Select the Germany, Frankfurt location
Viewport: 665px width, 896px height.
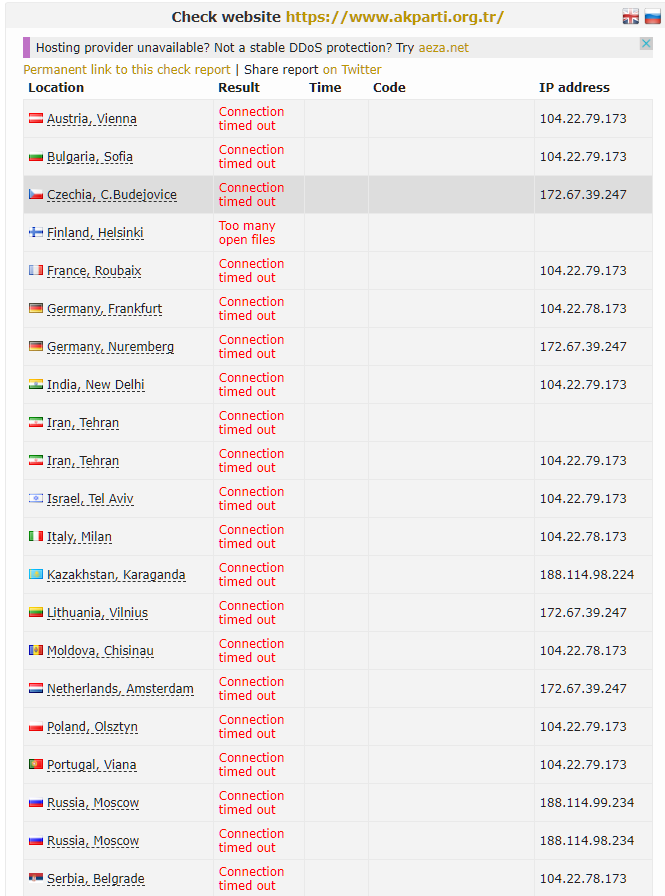tap(104, 309)
